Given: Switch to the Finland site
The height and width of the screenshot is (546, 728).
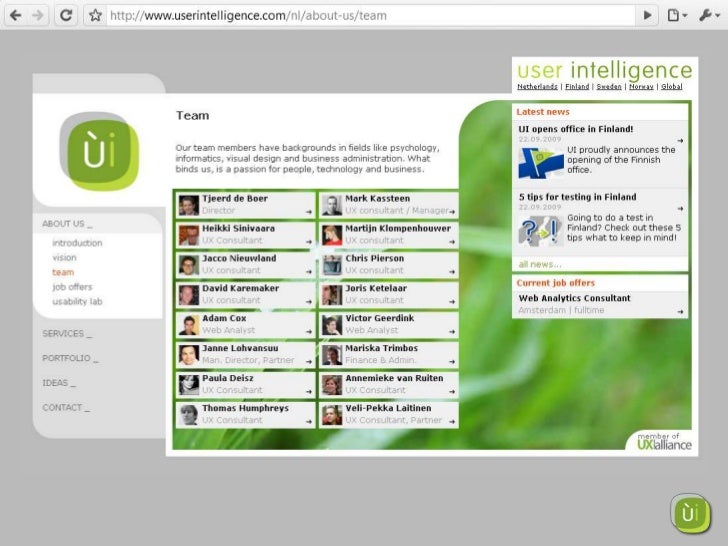Looking at the screenshot, I should [577, 86].
